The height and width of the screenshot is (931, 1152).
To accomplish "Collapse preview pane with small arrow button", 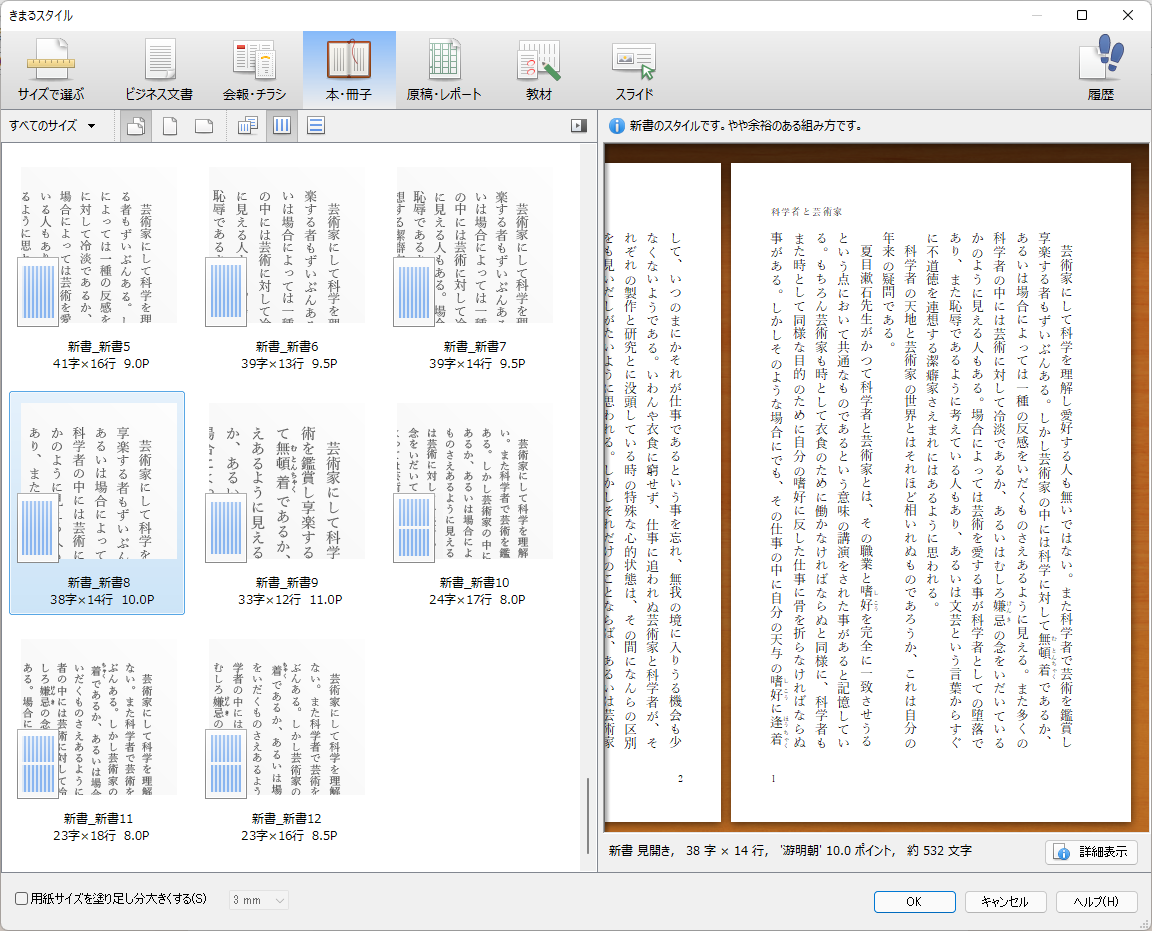I will [x=577, y=126].
